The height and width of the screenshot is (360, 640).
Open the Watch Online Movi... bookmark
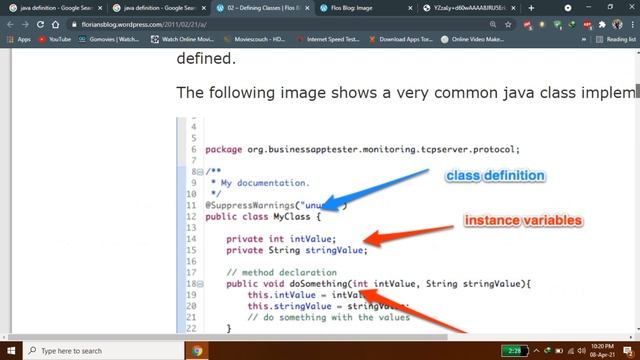coord(182,39)
